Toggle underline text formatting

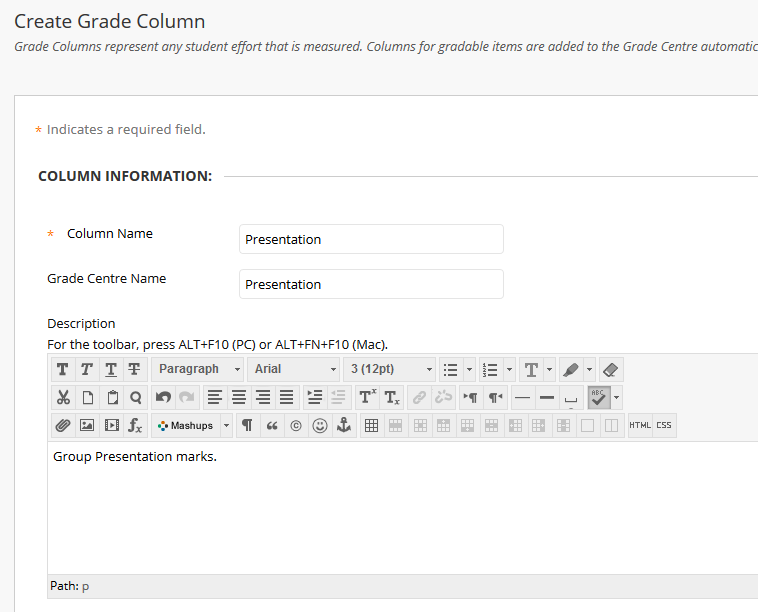pos(111,370)
